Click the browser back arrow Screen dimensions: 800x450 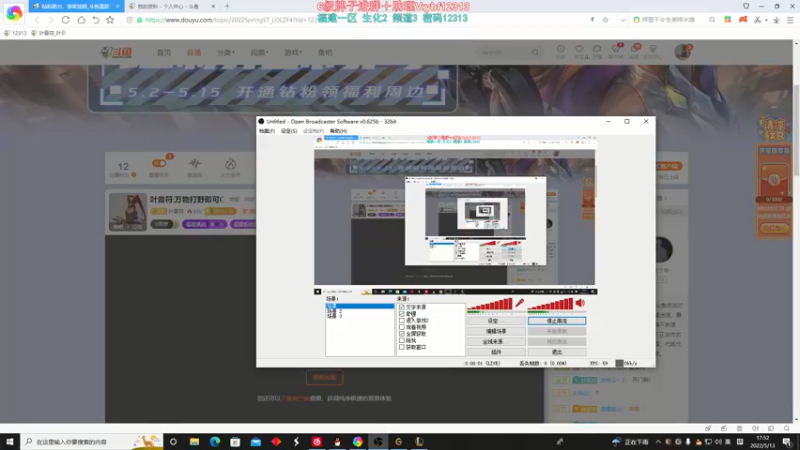pos(37,20)
